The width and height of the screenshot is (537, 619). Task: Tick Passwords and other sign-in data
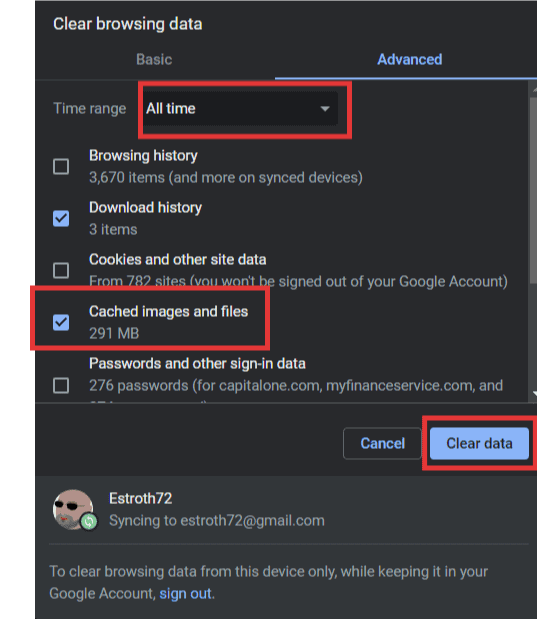pyautogui.click(x=61, y=385)
